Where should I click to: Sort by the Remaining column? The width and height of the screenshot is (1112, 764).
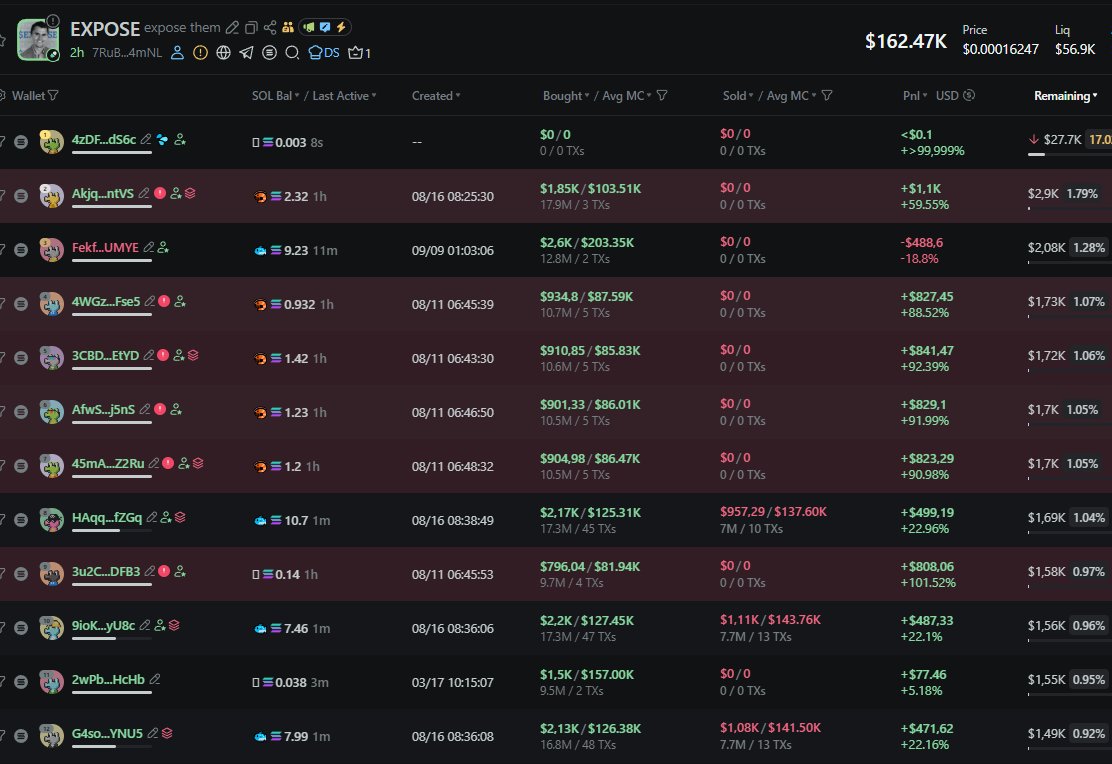[1066, 96]
